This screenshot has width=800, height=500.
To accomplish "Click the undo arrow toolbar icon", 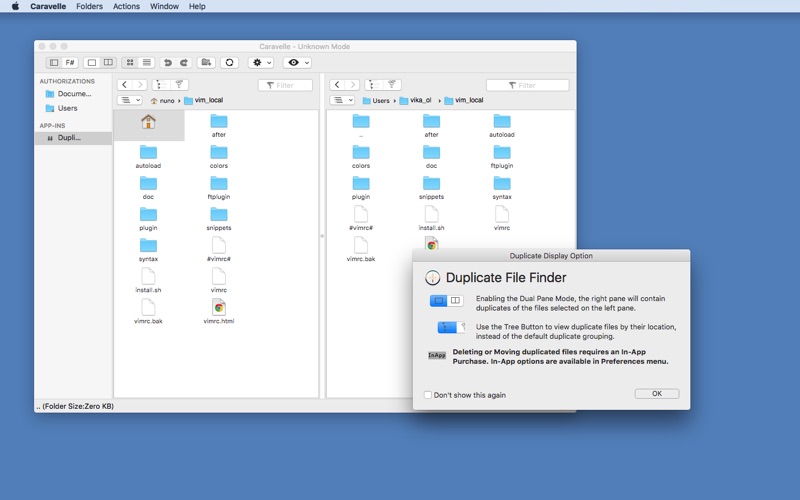I will point(168,63).
